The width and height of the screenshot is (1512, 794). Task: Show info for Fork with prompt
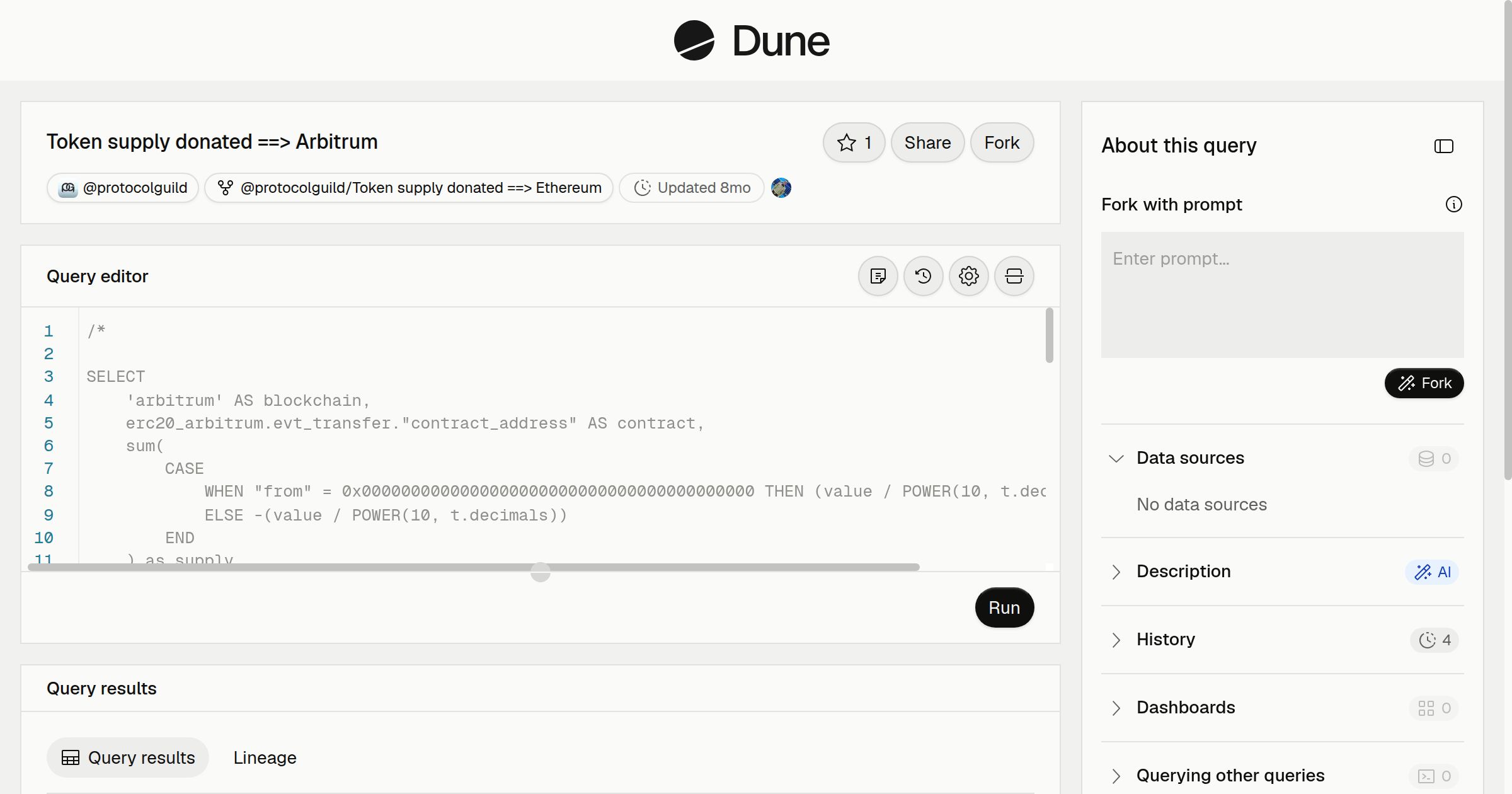(1453, 204)
